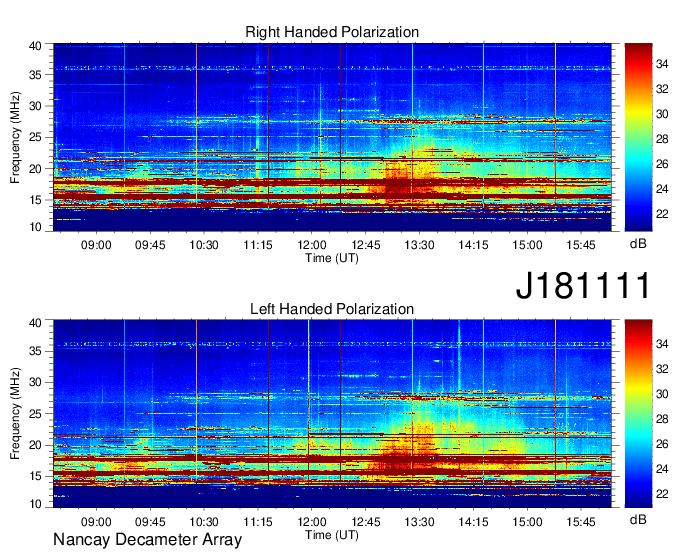
Task: Click the Right Handed Polarization spectrogram image
Action: click(x=332, y=137)
